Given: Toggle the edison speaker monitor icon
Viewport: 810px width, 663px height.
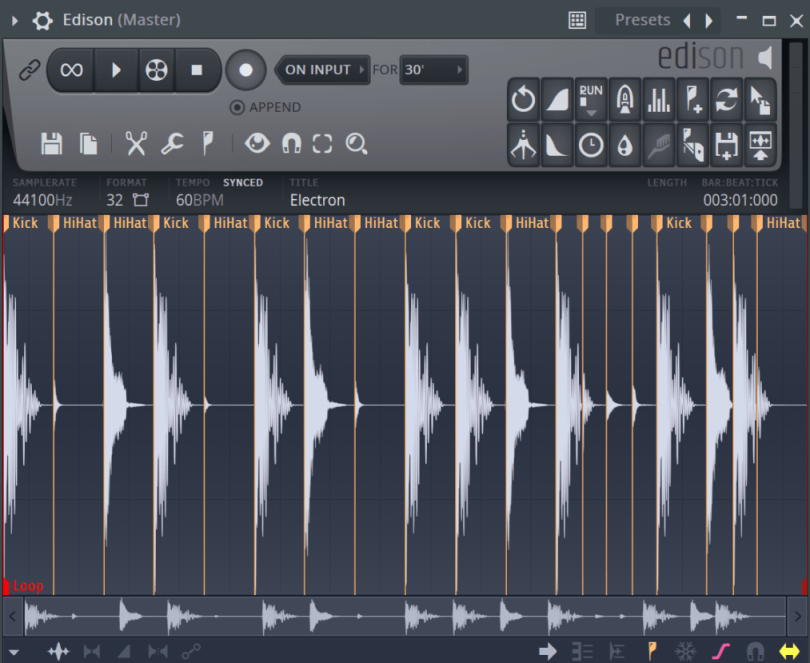Looking at the screenshot, I should [x=765, y=57].
